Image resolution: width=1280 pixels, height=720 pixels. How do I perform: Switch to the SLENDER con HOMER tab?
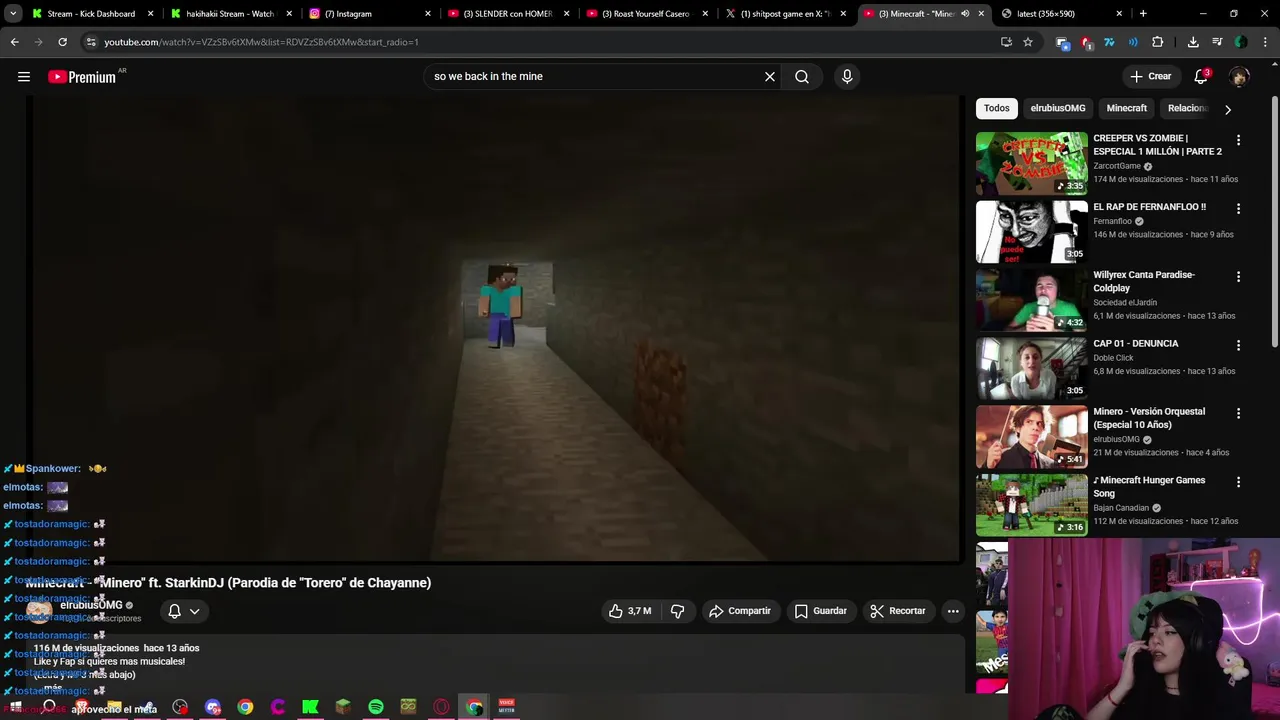[508, 14]
